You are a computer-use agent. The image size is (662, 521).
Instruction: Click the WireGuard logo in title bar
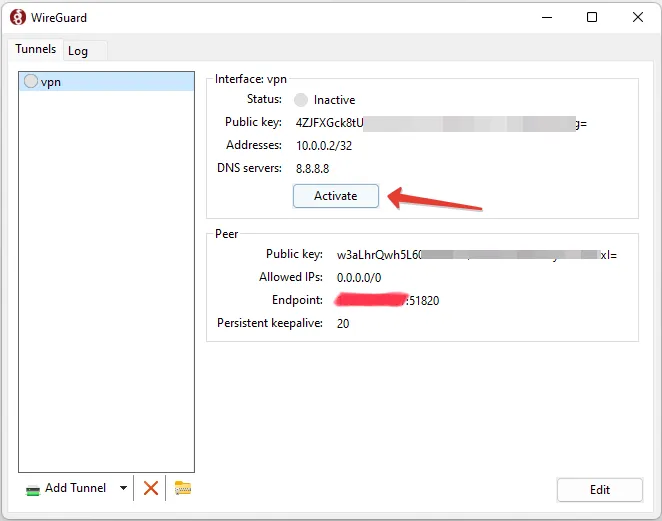point(18,18)
